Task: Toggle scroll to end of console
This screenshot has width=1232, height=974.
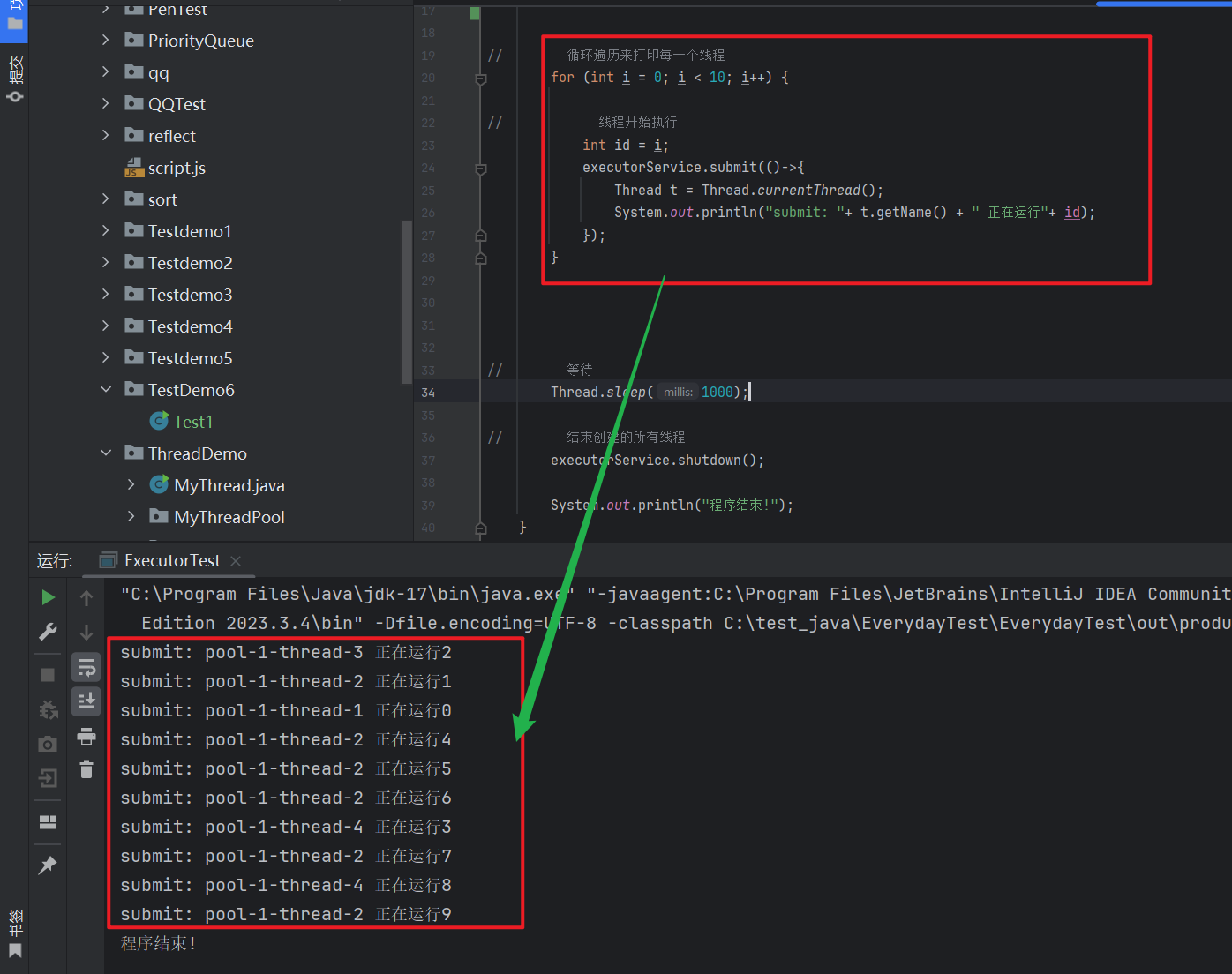Action: (86, 701)
